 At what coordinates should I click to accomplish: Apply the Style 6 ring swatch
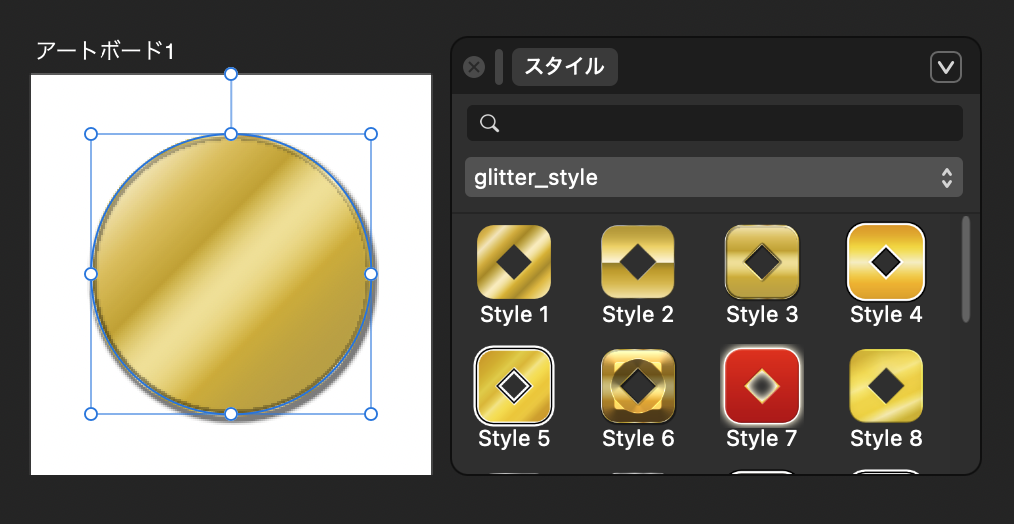(x=637, y=386)
